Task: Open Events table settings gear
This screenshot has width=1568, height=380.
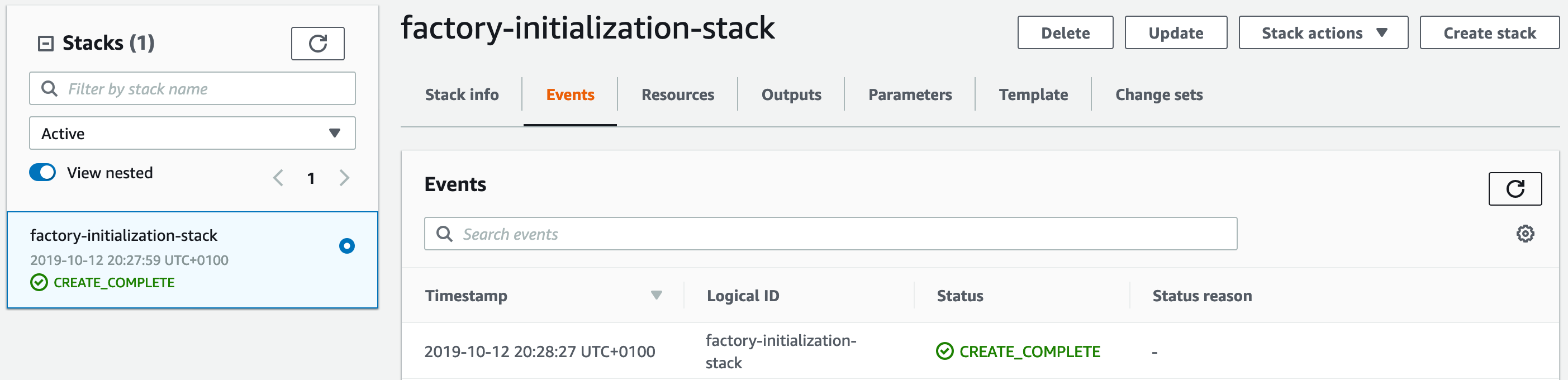Action: point(1525,234)
